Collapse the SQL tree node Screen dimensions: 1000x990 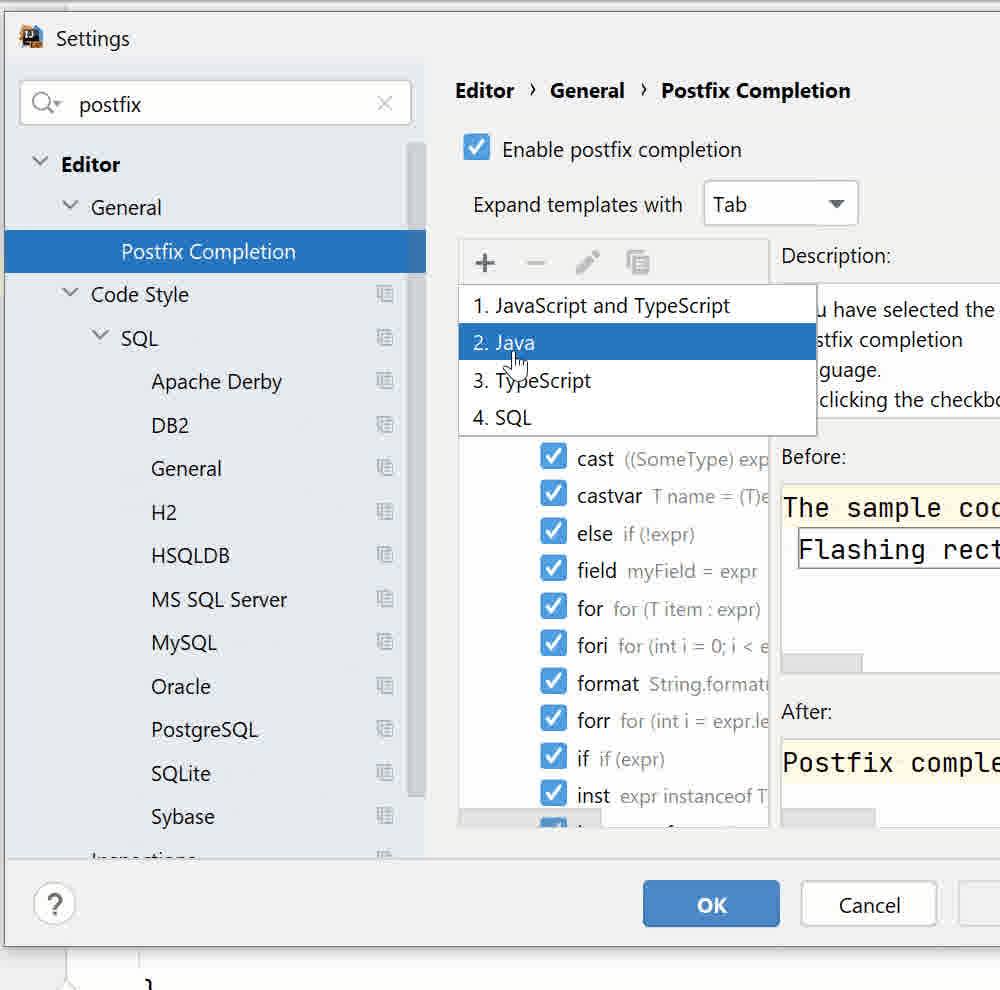tap(100, 336)
